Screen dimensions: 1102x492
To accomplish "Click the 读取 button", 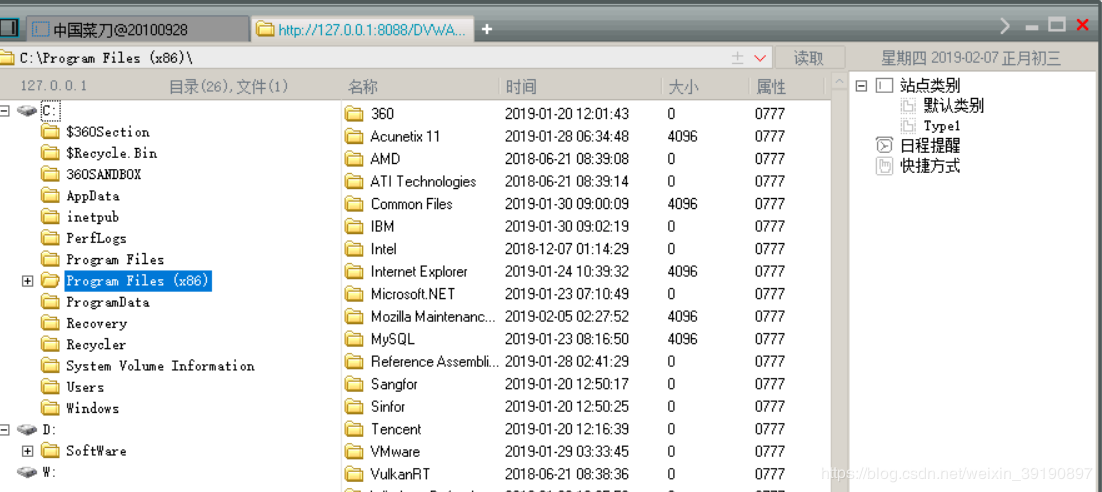I will coord(808,58).
